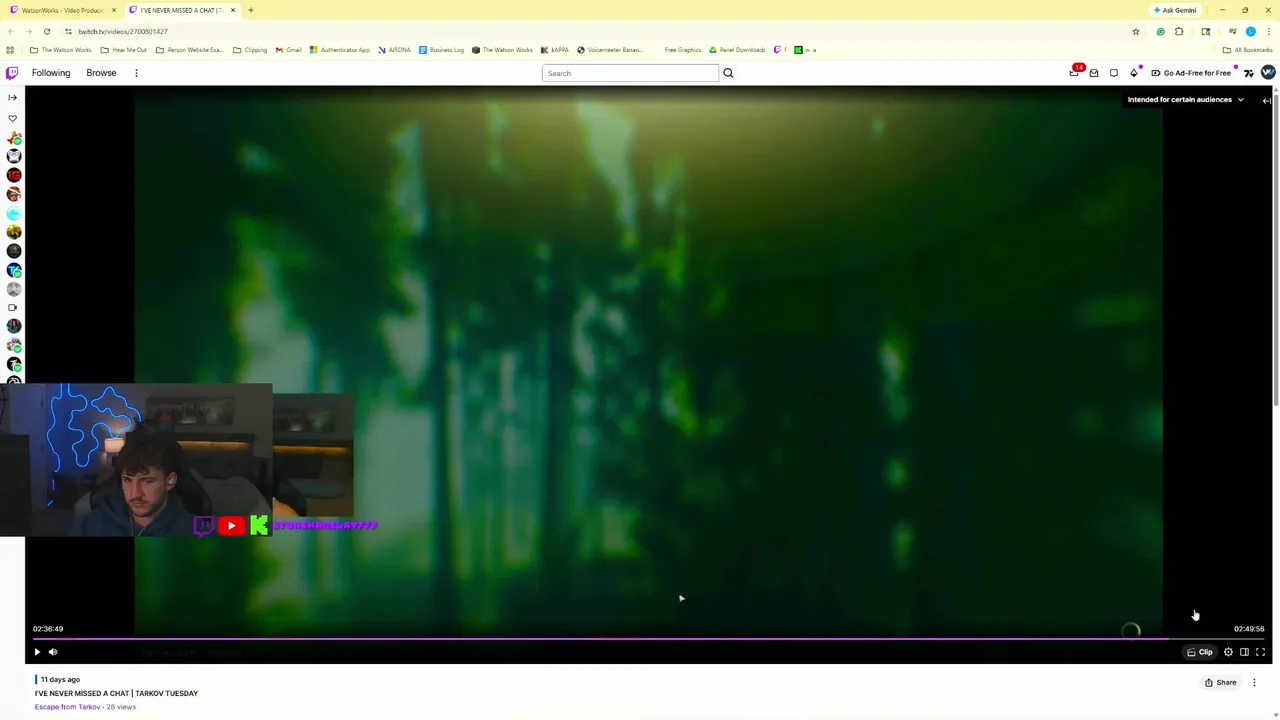Bookmark this page with the star
This screenshot has height=720, width=1280.
coord(1135,31)
